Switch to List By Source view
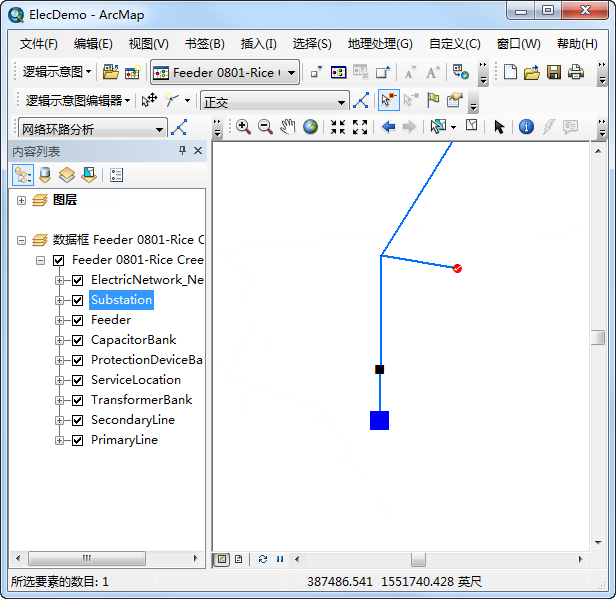The width and height of the screenshot is (616, 599). [44, 175]
